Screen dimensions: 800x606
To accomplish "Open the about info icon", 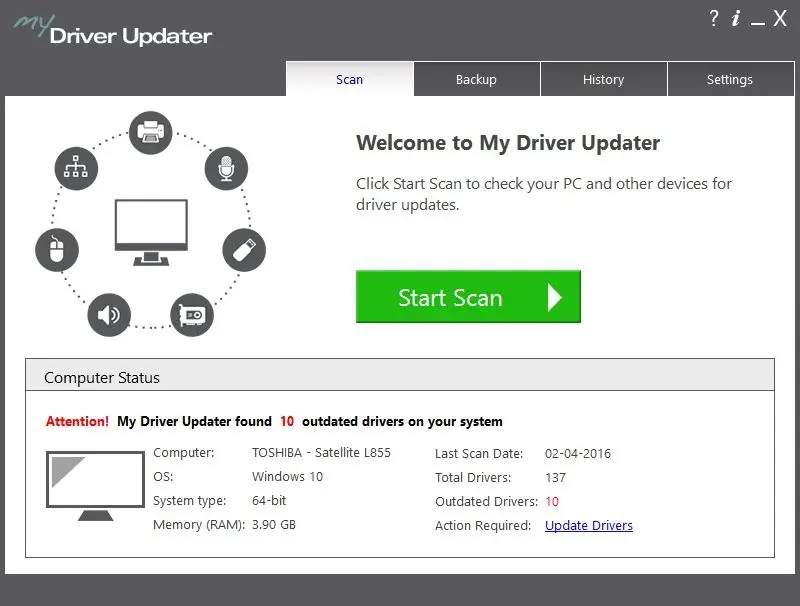I will click(736, 18).
